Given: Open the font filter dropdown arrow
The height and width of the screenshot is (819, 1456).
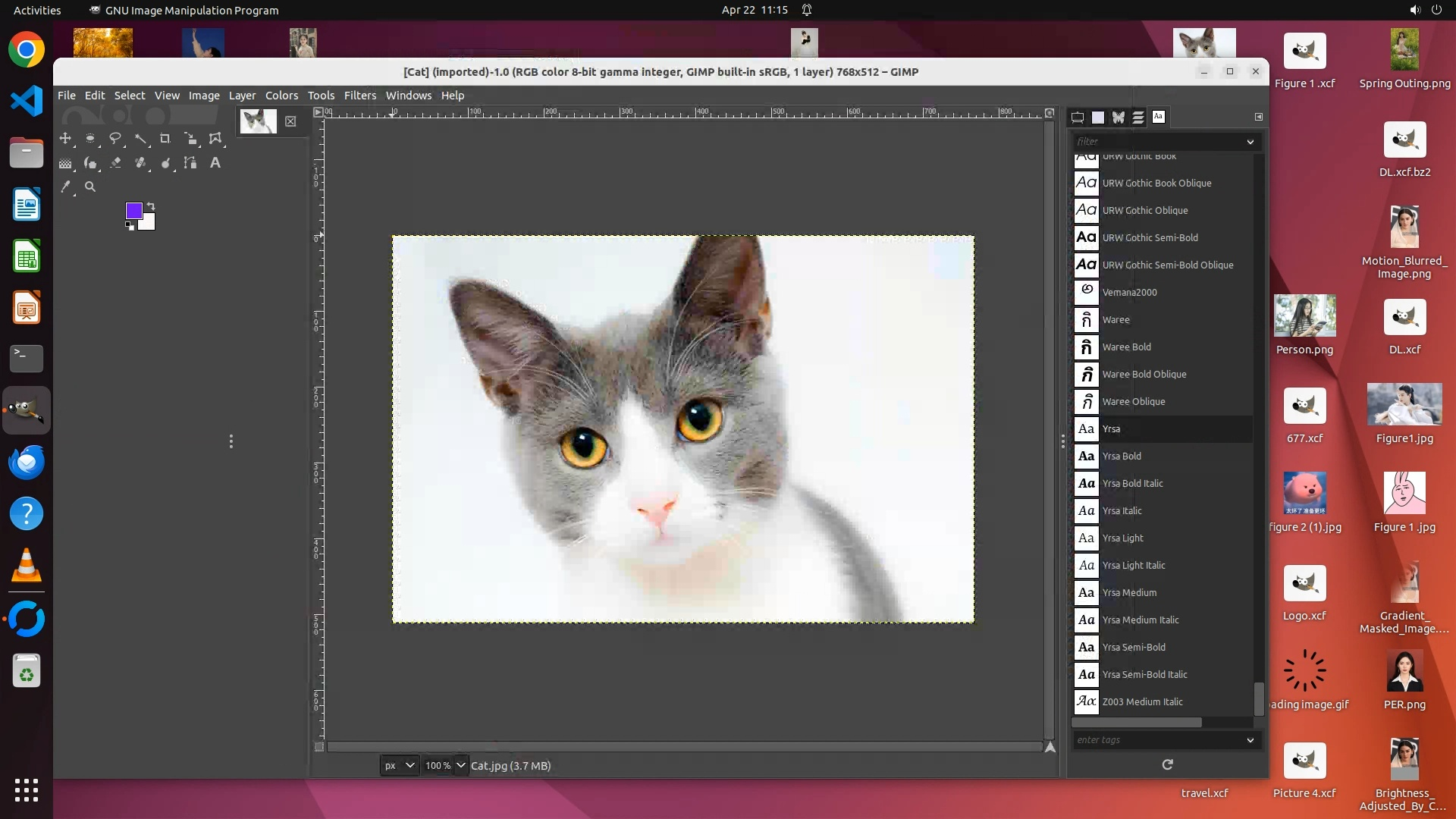Looking at the screenshot, I should pos(1250,142).
